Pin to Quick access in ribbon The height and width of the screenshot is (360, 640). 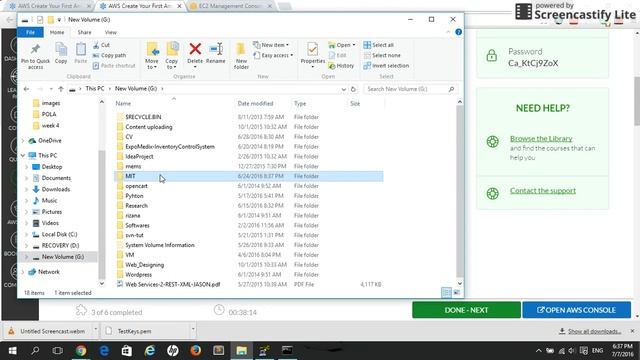[35, 56]
